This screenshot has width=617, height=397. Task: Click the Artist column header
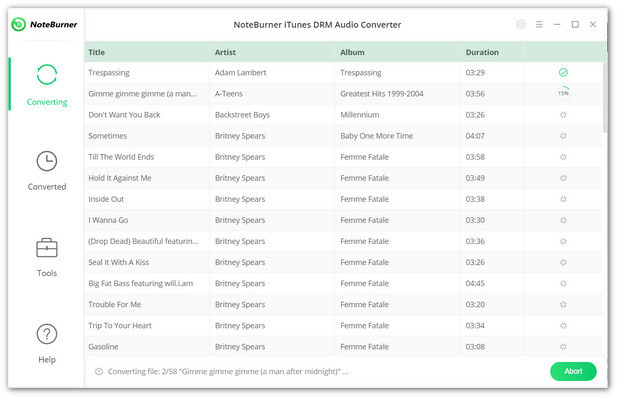point(272,52)
